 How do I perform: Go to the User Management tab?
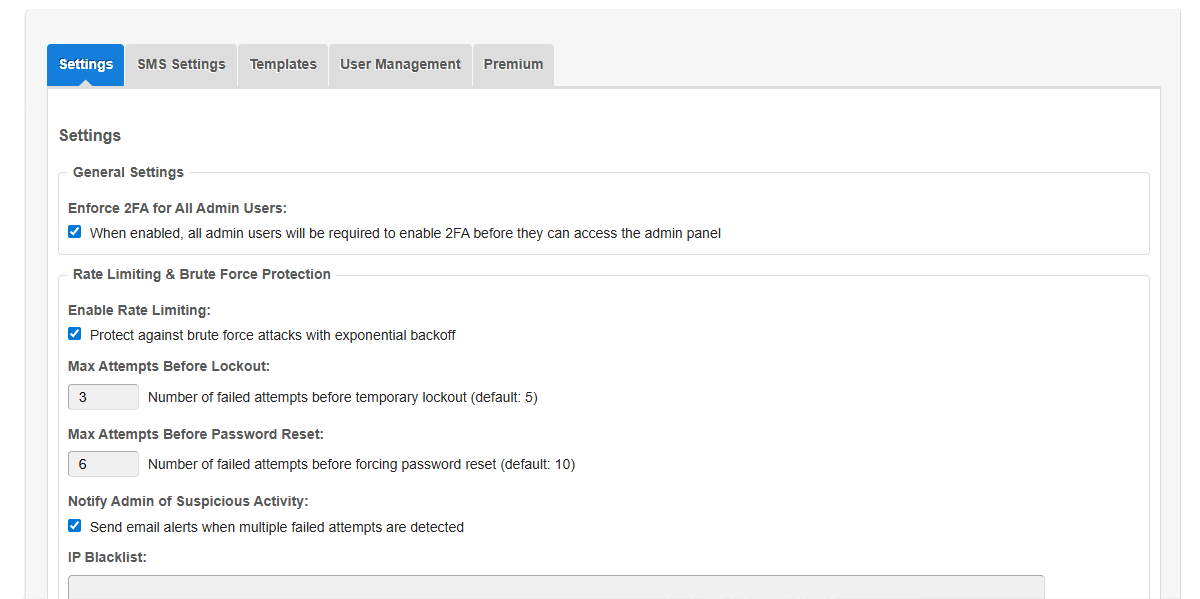click(400, 65)
